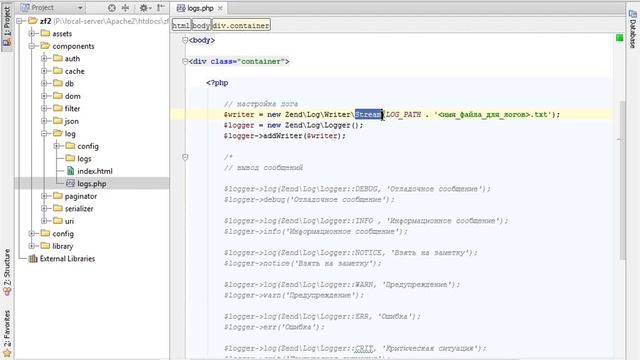Open the 1: Project side tab
The image size is (640, 360).
[x=7, y=27]
